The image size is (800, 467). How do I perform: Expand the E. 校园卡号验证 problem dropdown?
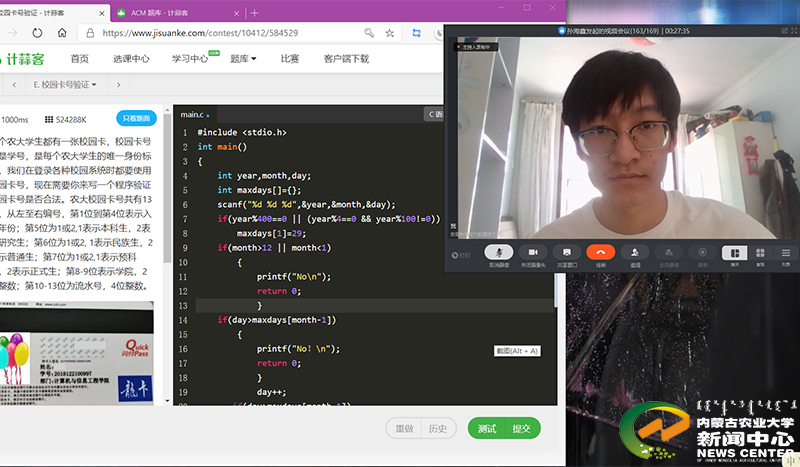[65, 85]
